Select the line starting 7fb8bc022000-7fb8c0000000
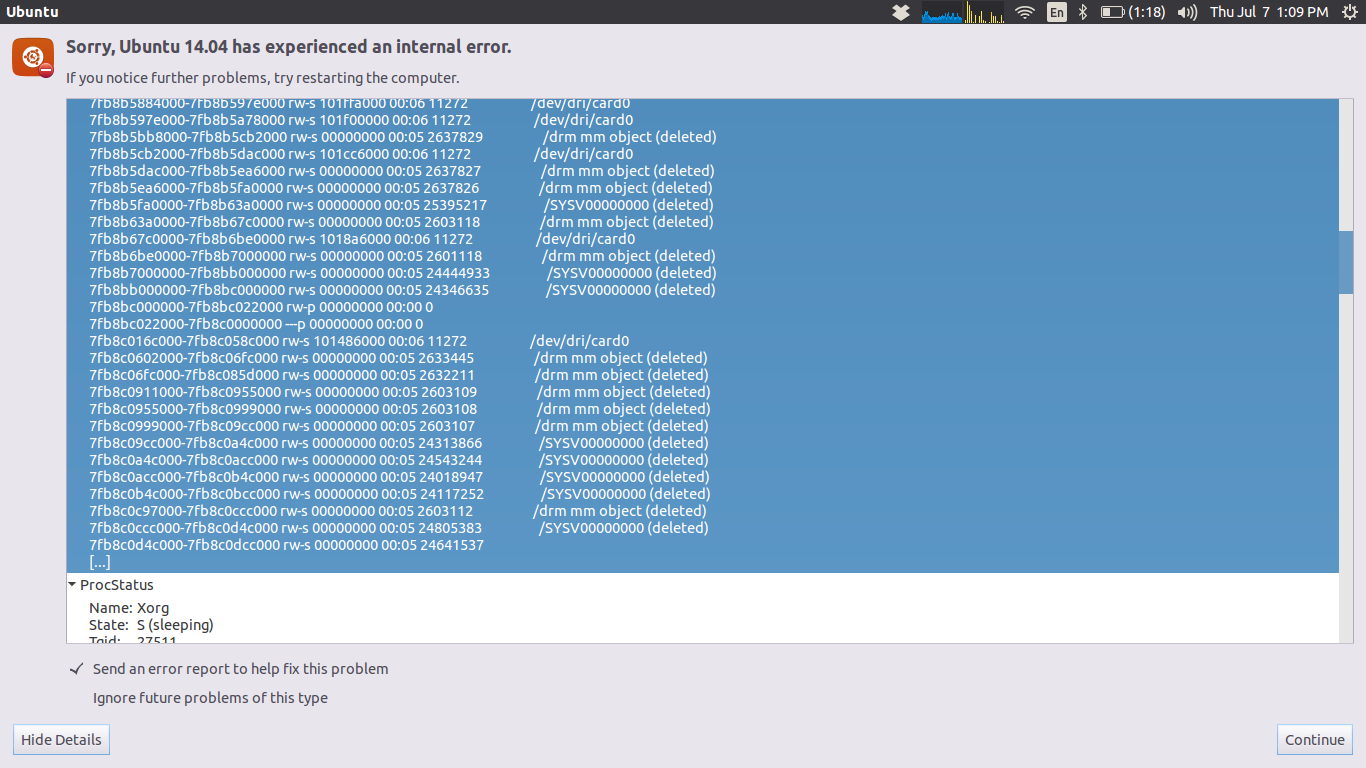 (256, 324)
